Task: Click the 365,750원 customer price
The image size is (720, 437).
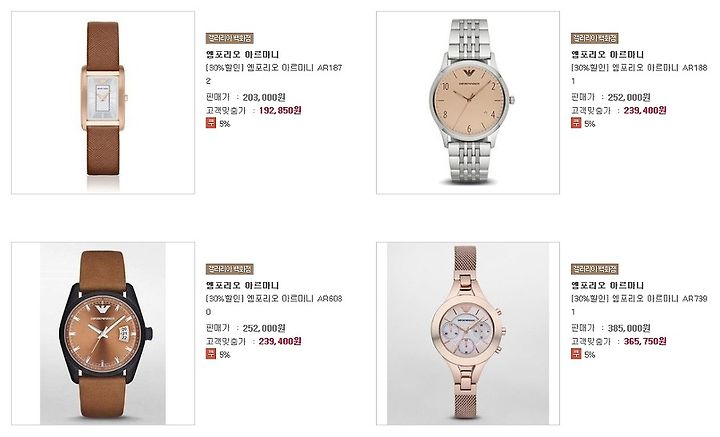Action: tap(645, 342)
